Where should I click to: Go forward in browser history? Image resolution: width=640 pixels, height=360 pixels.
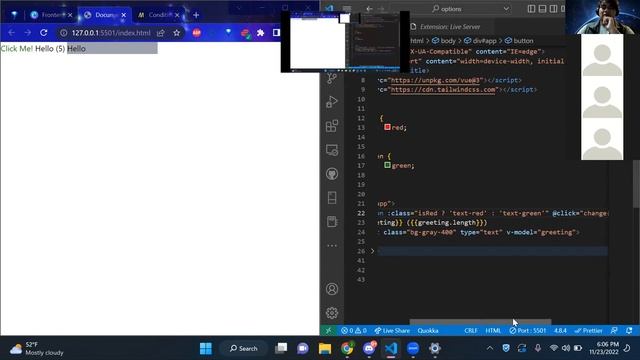pos(27,33)
